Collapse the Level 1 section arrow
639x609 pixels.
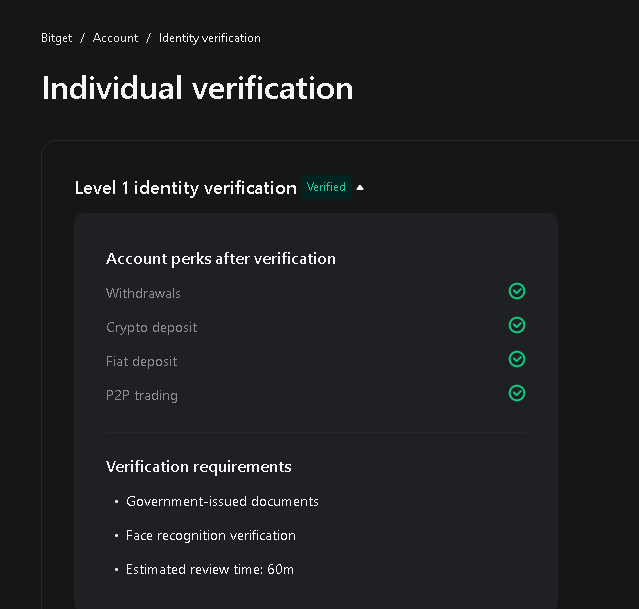click(360, 187)
